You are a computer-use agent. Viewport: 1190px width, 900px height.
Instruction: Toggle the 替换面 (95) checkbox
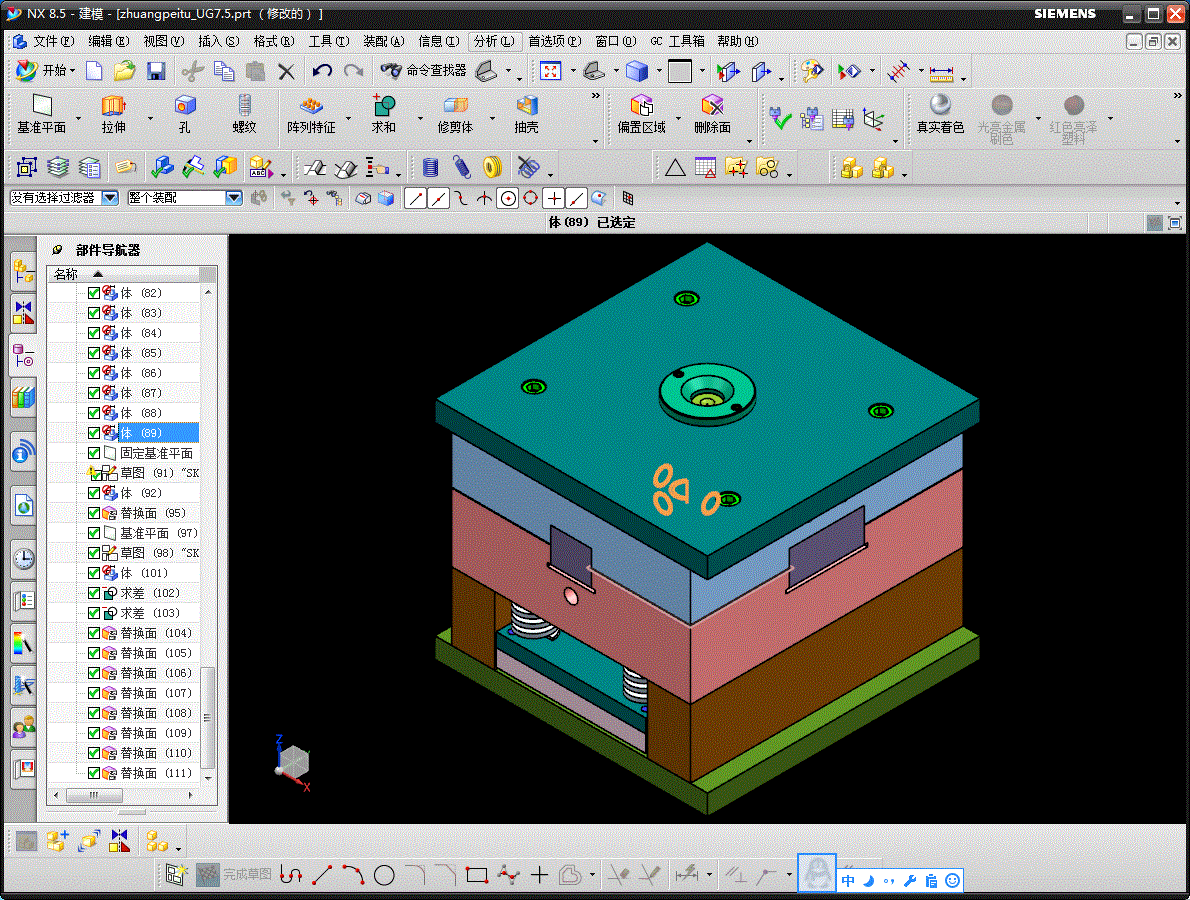click(94, 513)
